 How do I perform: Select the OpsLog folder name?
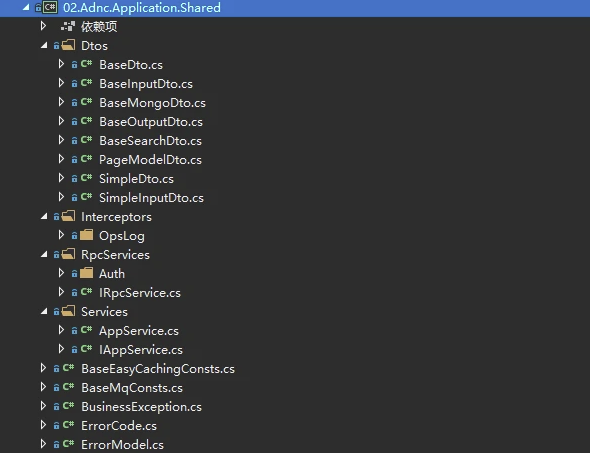pos(122,236)
